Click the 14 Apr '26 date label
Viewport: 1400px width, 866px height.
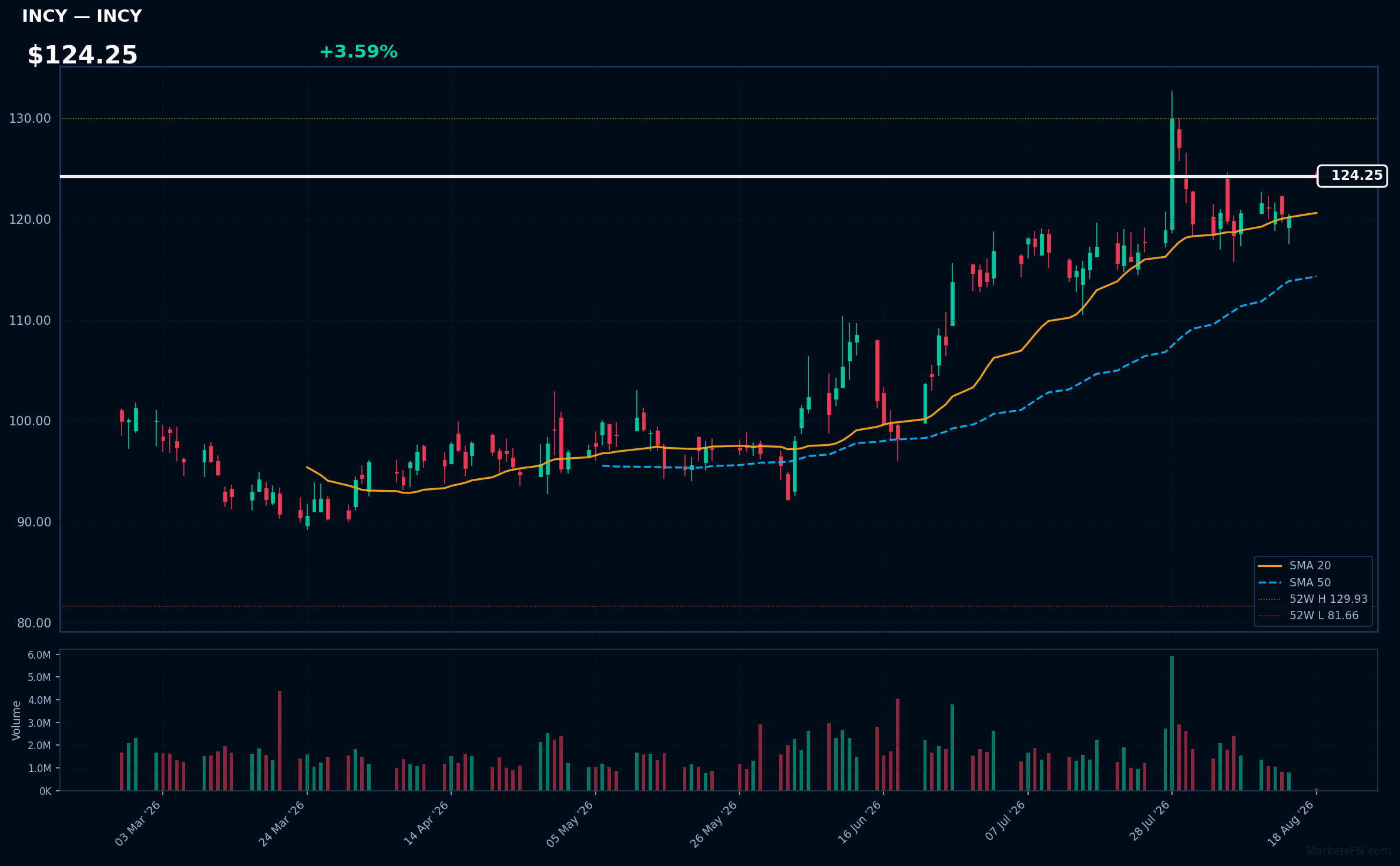427,824
